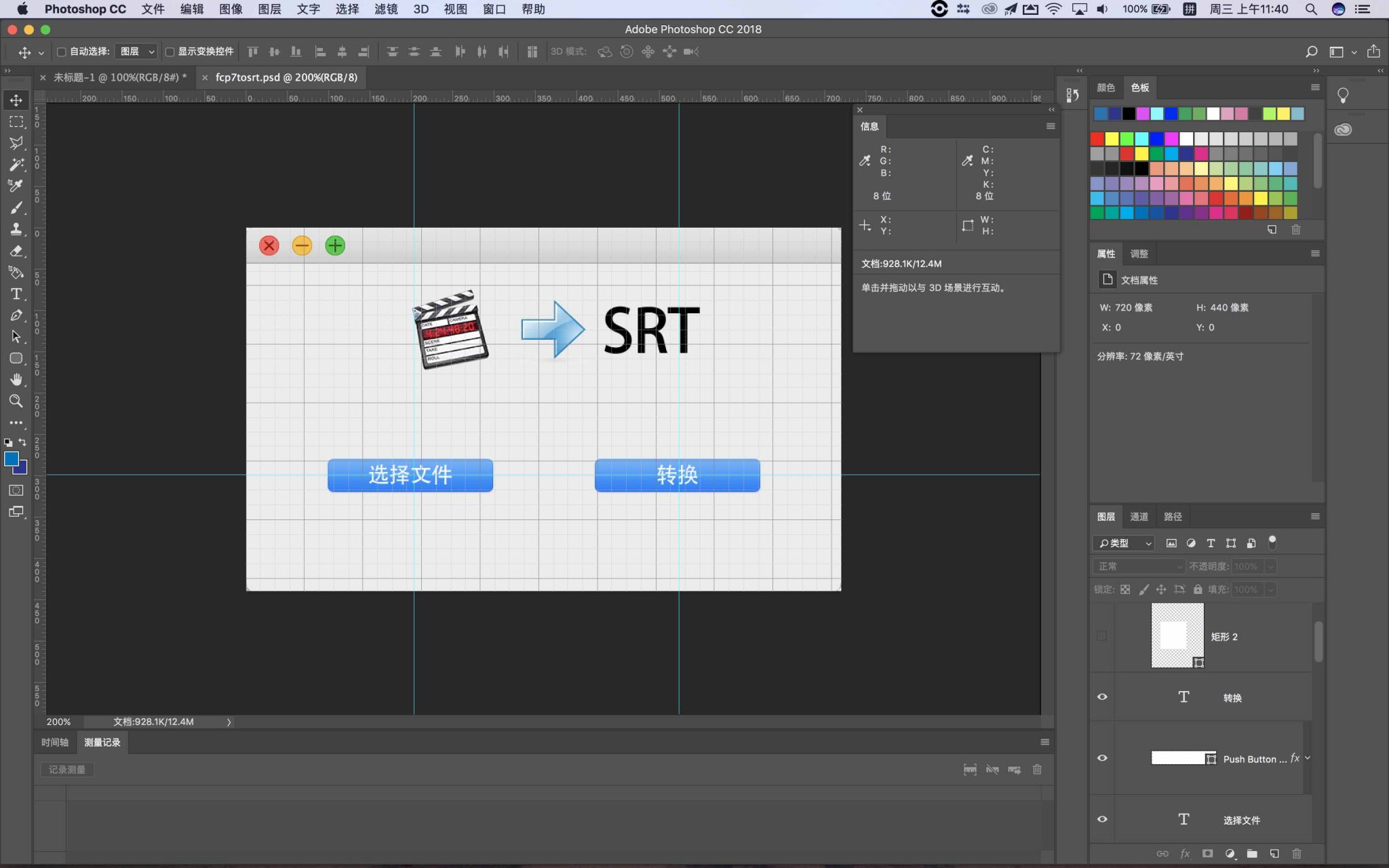Open the layer filter 类型 dropdown
1389x868 pixels.
[x=1123, y=543]
